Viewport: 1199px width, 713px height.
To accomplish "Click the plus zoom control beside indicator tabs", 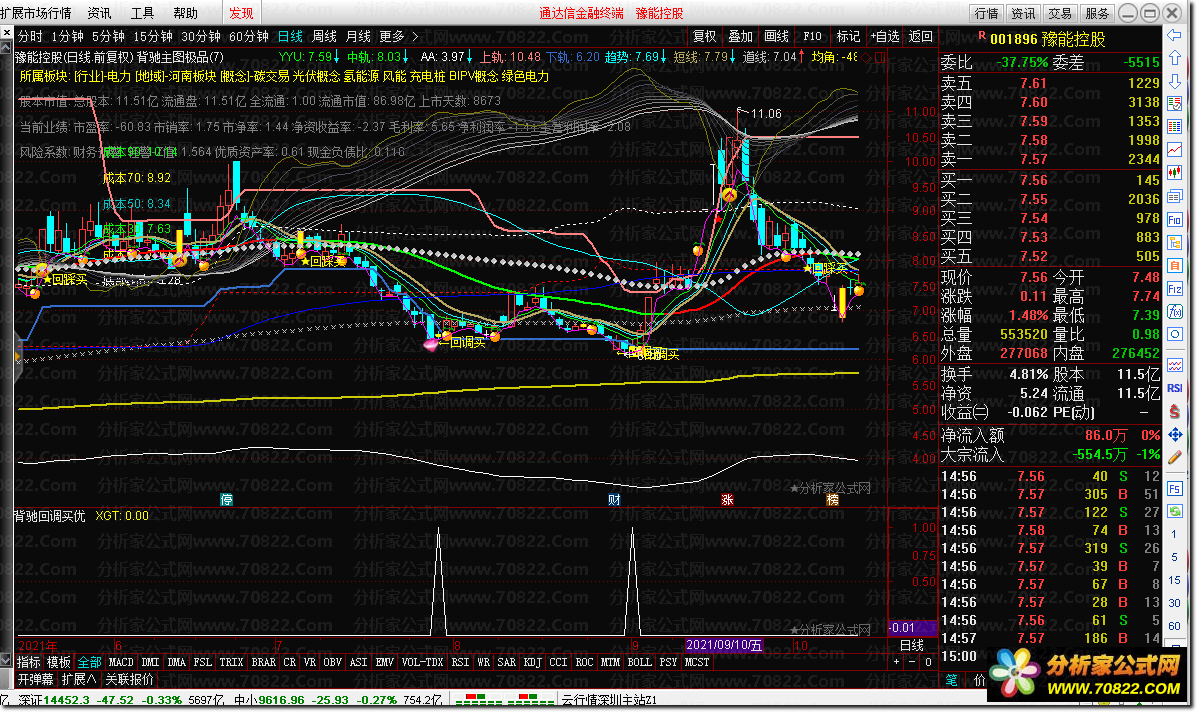I will [x=896, y=662].
